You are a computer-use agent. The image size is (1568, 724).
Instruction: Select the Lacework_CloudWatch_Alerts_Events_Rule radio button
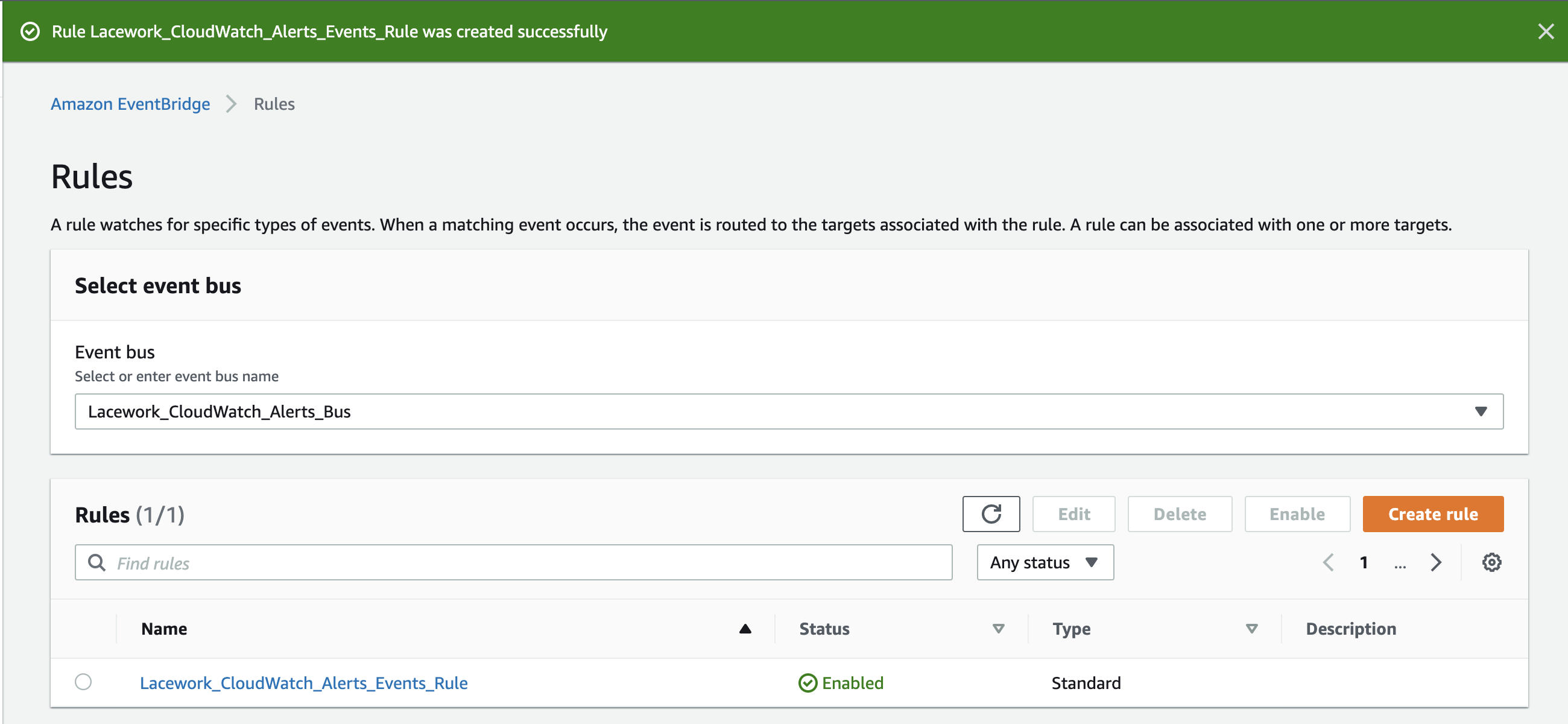click(x=83, y=682)
